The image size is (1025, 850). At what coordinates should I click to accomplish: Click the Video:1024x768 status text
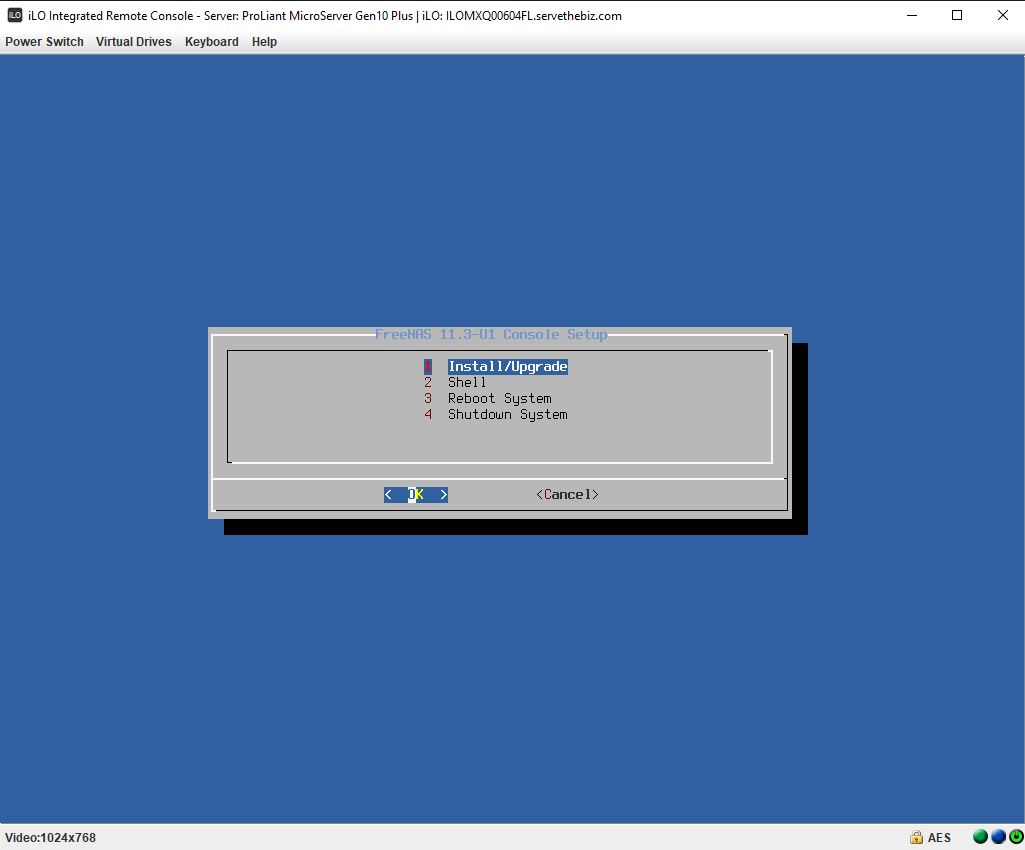(50, 838)
